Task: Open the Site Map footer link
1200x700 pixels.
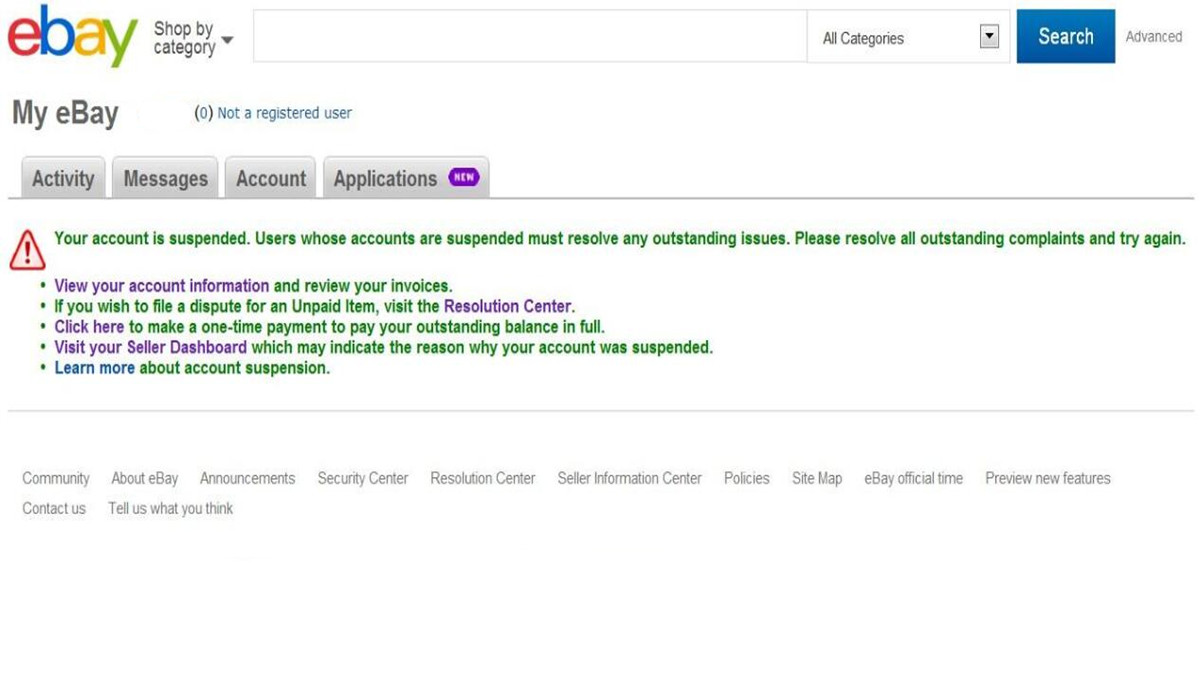Action: point(817,479)
